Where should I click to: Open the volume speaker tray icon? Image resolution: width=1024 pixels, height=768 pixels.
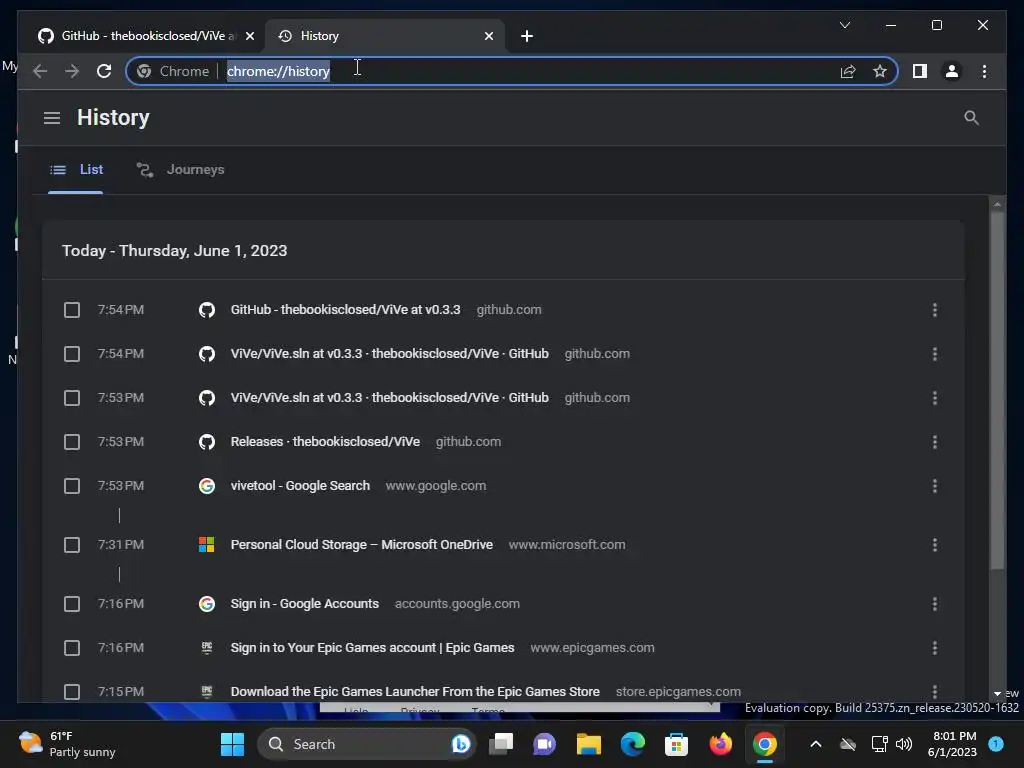tap(904, 744)
